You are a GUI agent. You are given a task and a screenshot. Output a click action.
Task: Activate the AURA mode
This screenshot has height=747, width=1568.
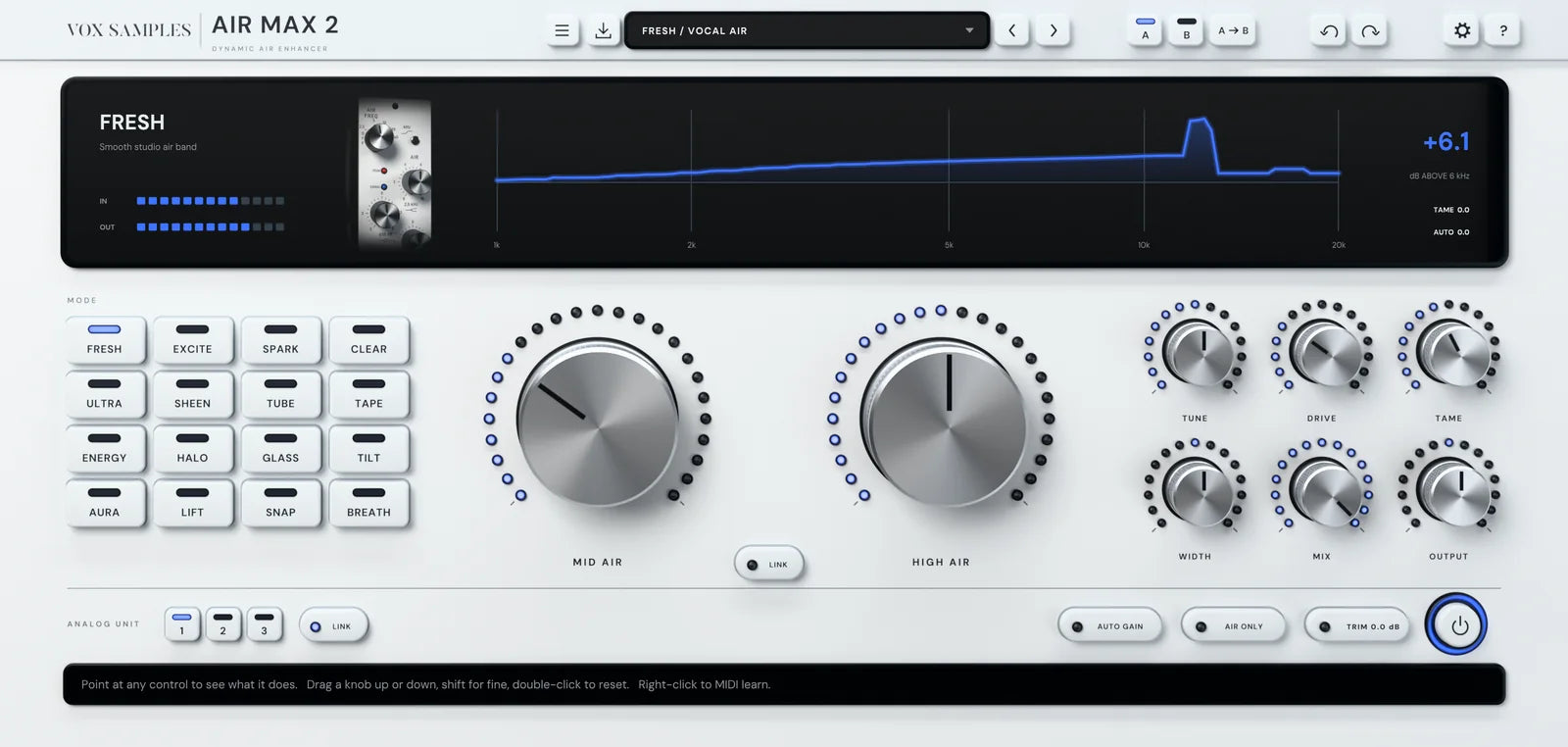click(x=105, y=503)
